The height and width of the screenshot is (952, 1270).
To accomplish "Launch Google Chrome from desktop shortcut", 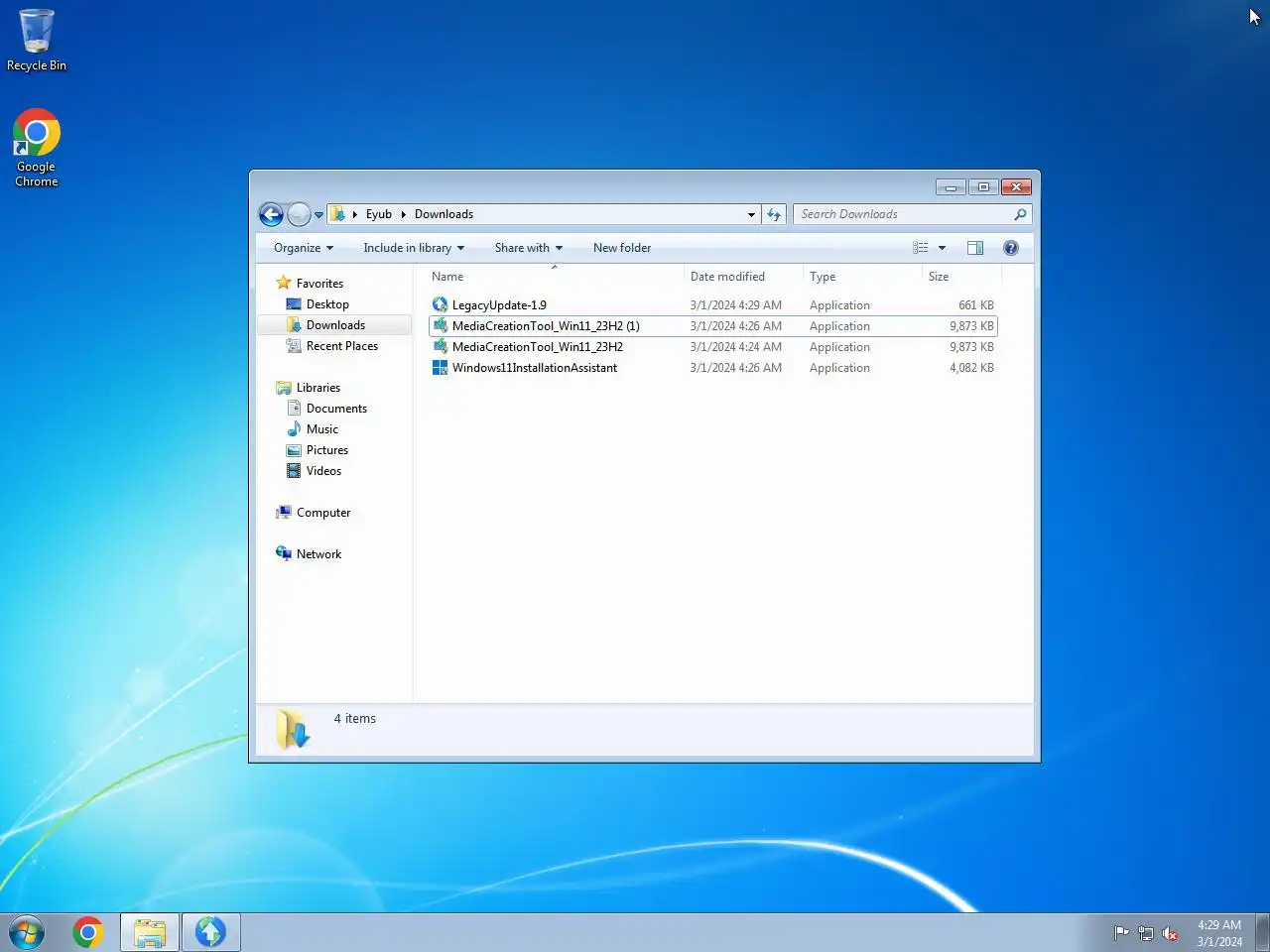I will point(37,147).
